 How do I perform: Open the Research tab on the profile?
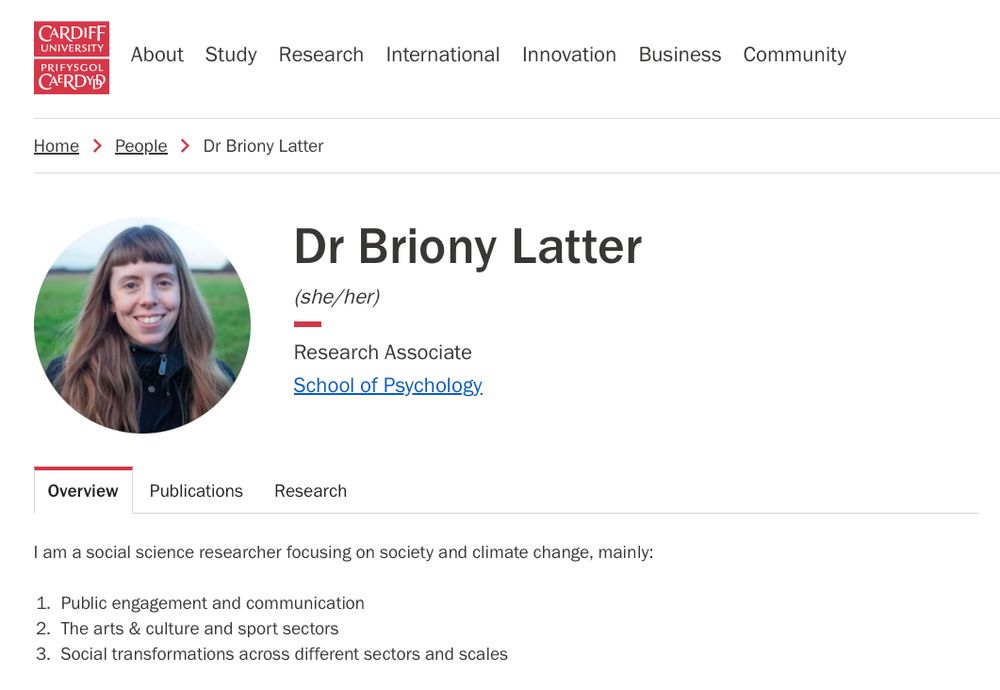(310, 491)
